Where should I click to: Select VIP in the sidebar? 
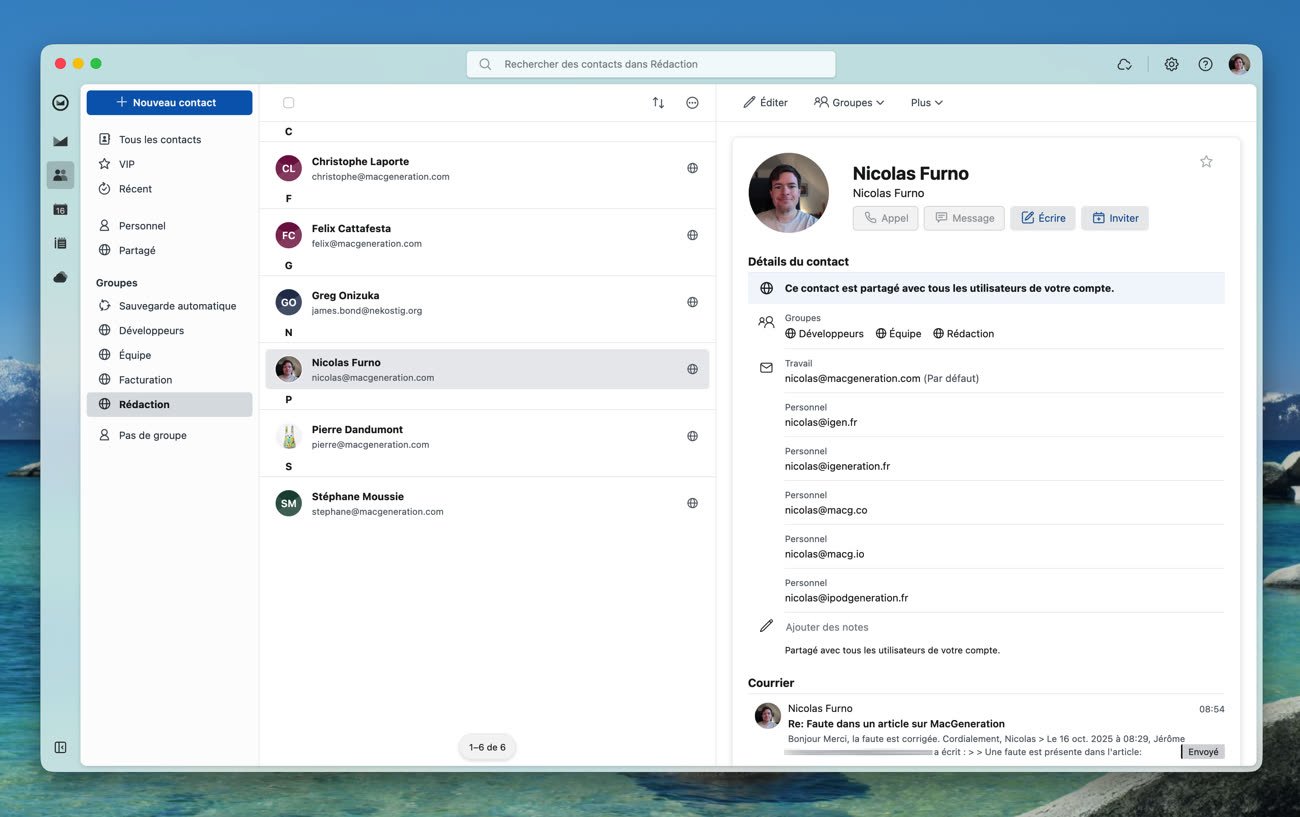tap(127, 164)
